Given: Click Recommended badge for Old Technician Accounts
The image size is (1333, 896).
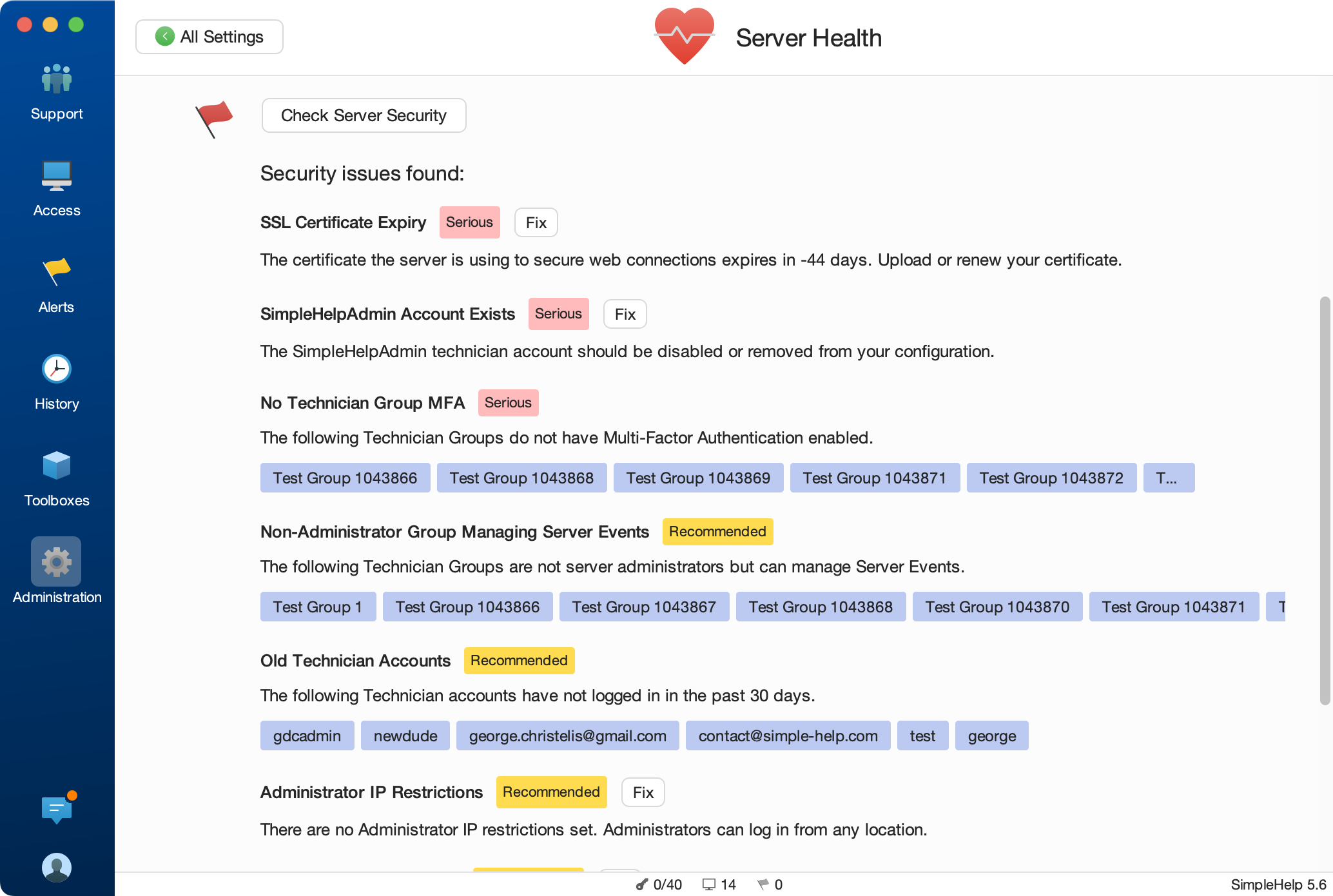Looking at the screenshot, I should tap(520, 661).
